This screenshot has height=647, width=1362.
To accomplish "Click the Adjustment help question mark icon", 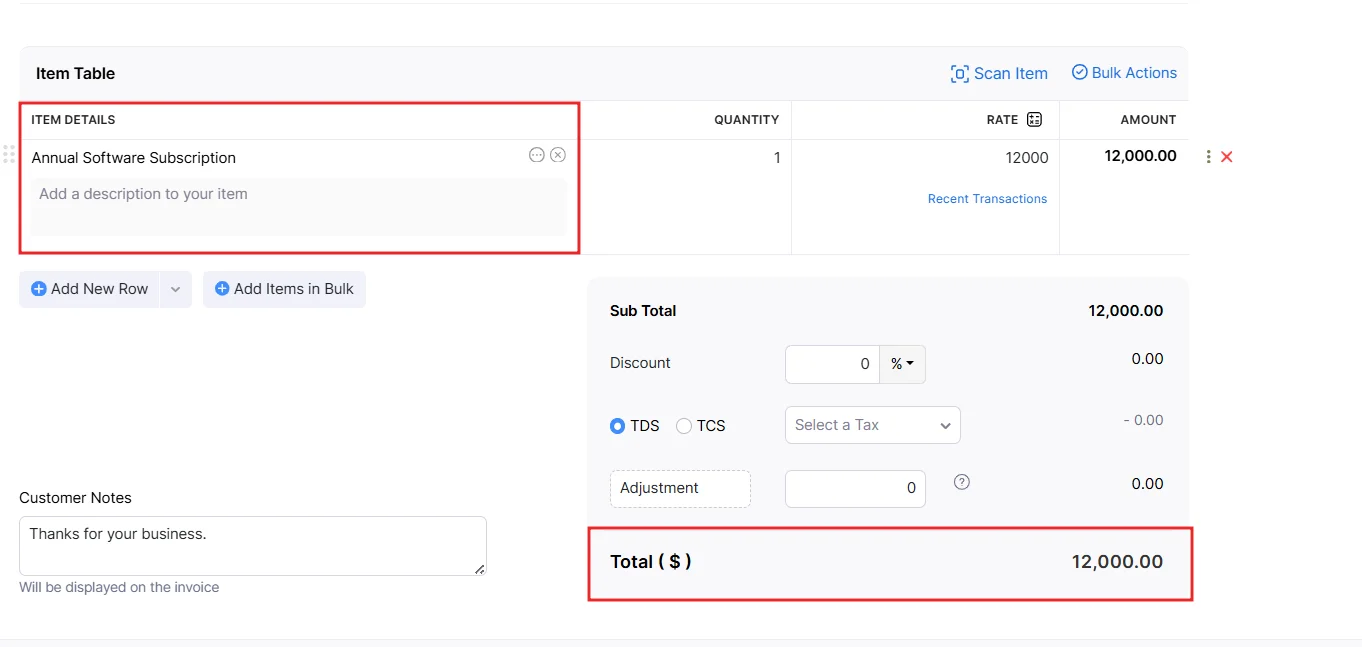I will click(961, 482).
